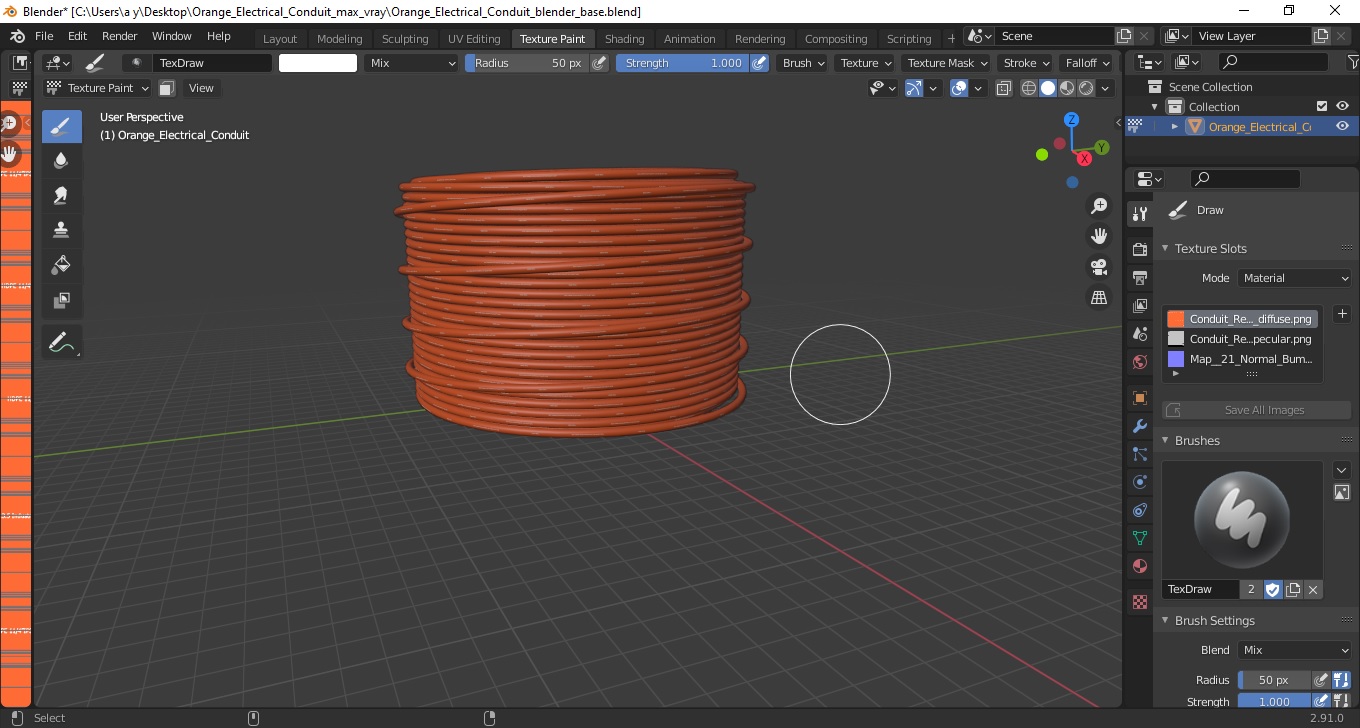The image size is (1360, 728).
Task: Select the Smear tool
Action: point(62,195)
